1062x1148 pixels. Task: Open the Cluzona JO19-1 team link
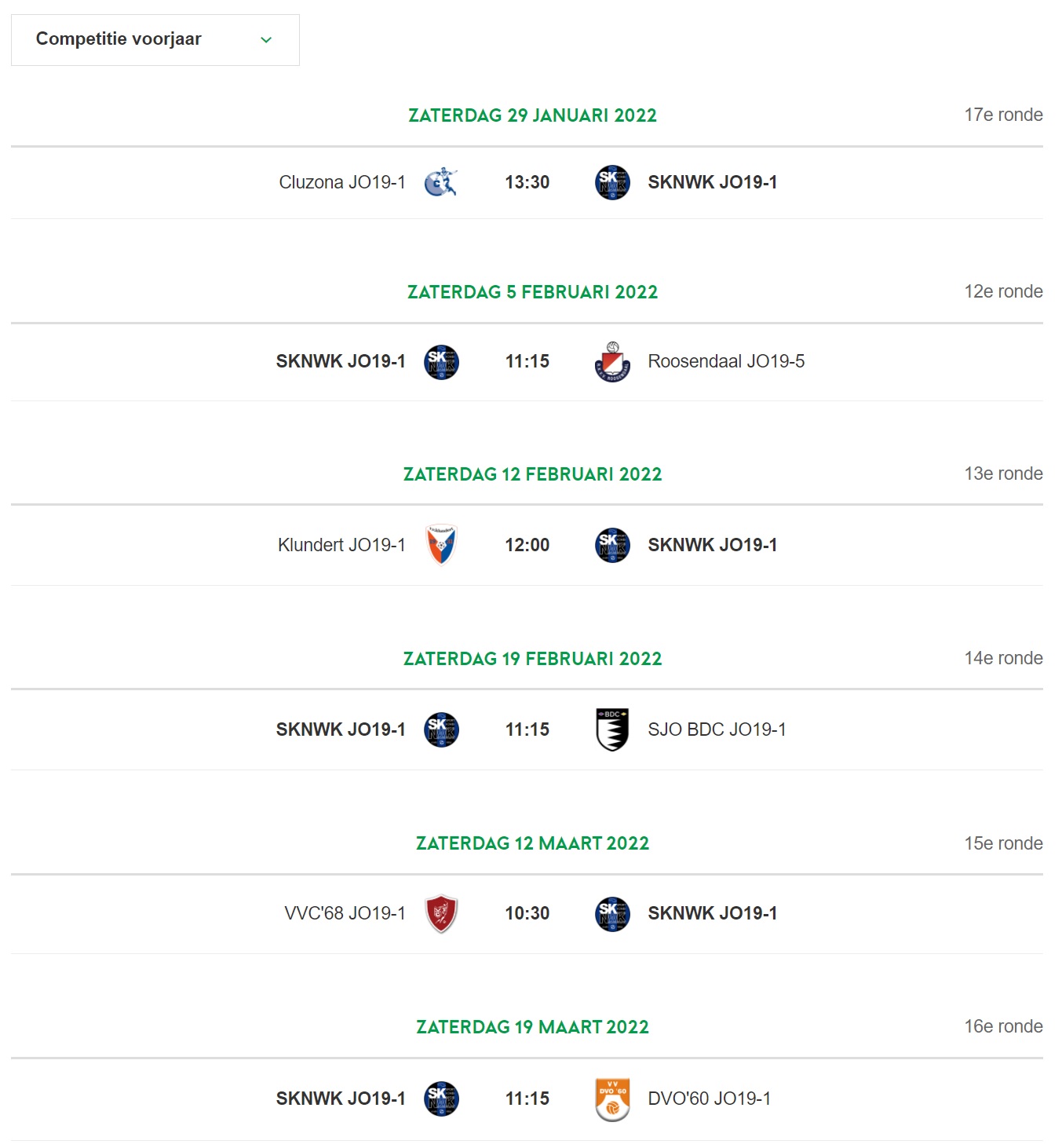(342, 182)
